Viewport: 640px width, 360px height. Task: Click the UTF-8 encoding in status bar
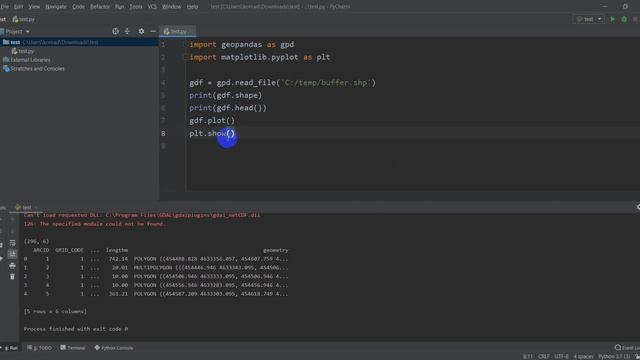[561, 356]
